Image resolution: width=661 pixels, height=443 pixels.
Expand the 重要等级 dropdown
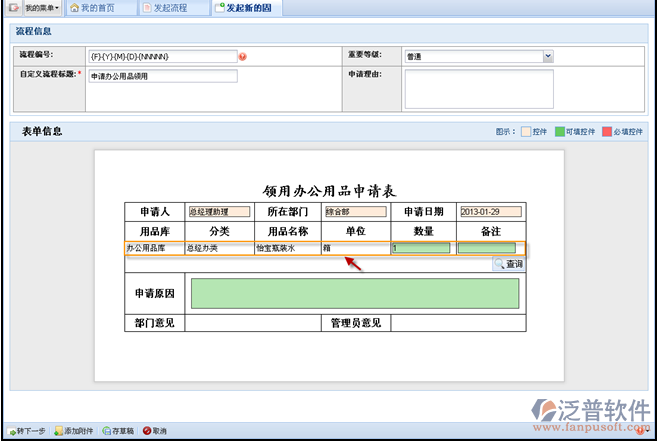547,57
